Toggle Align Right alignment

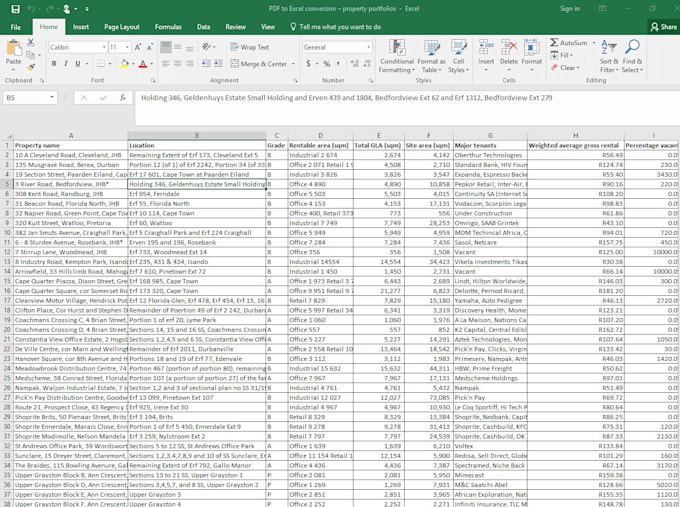click(190, 64)
